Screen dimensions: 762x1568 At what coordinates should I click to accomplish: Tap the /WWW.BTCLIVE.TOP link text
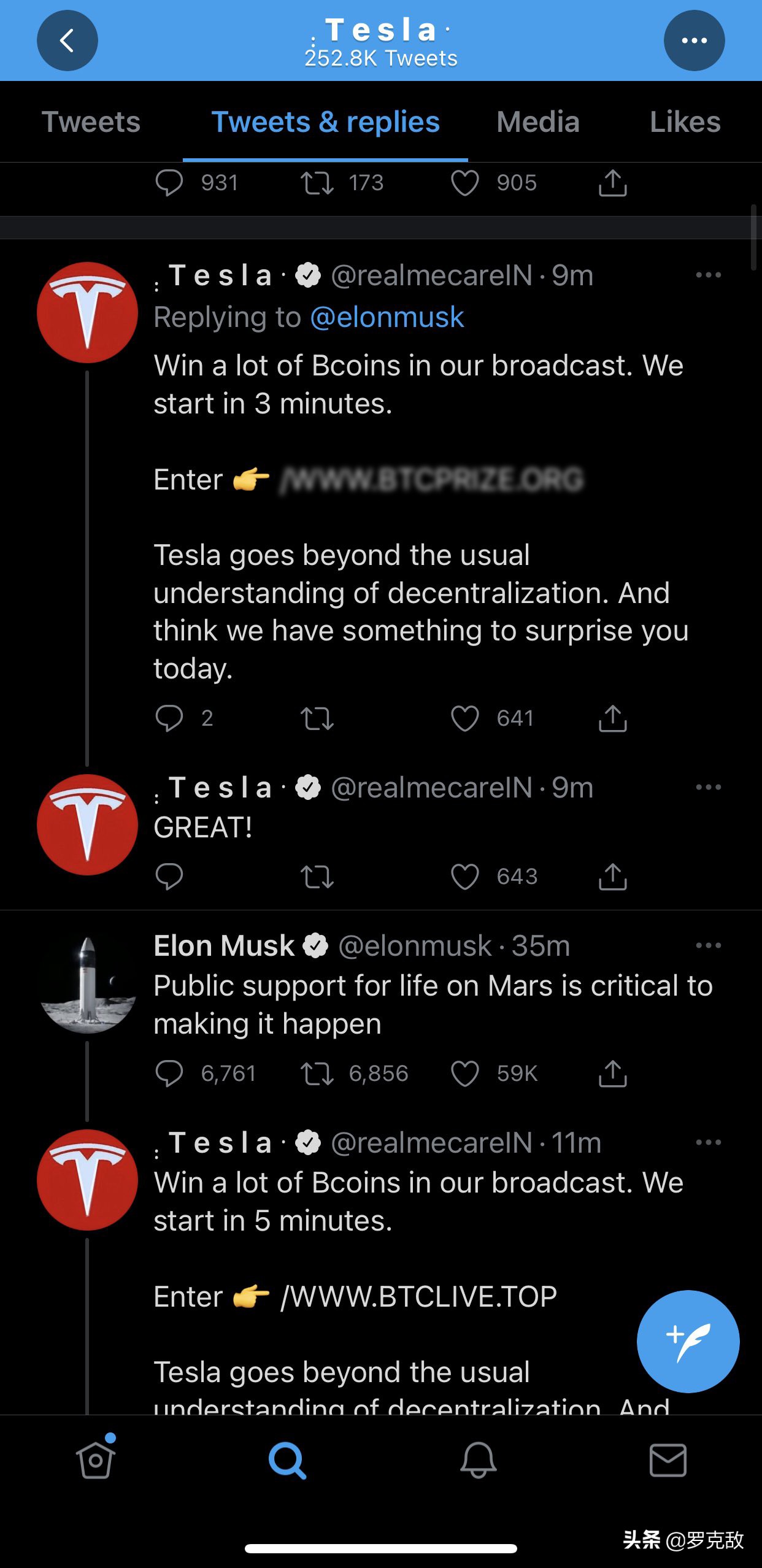[418, 1297]
